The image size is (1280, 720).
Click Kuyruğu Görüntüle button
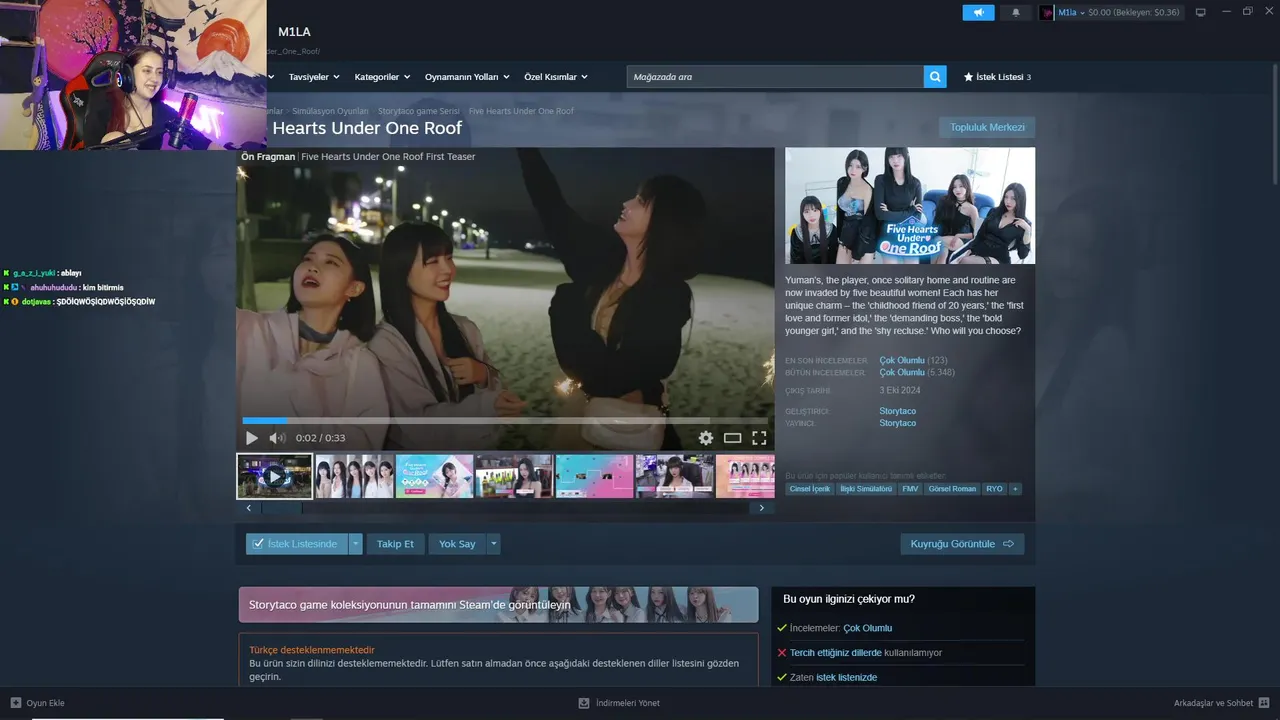click(962, 544)
